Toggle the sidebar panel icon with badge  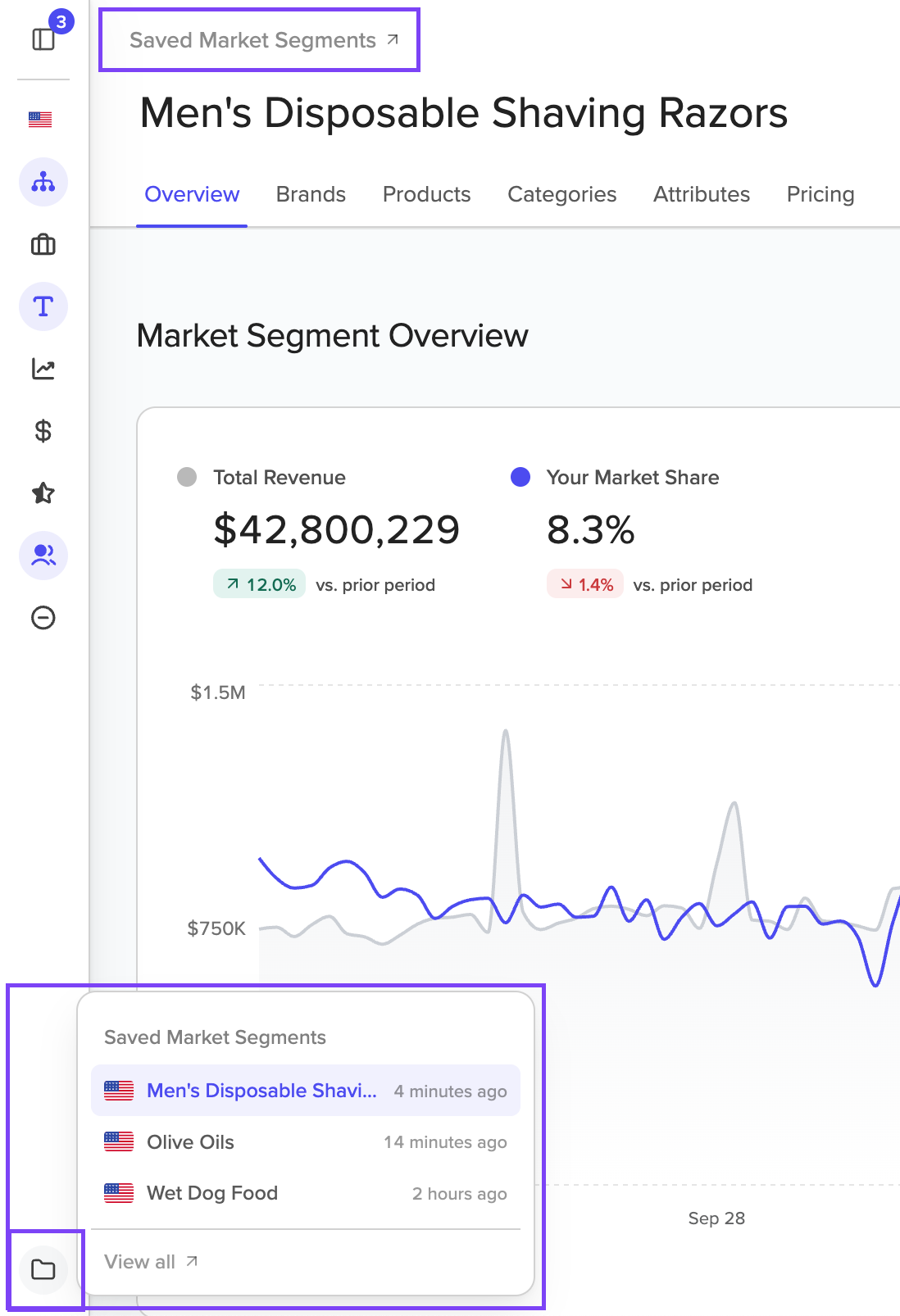click(x=43, y=39)
